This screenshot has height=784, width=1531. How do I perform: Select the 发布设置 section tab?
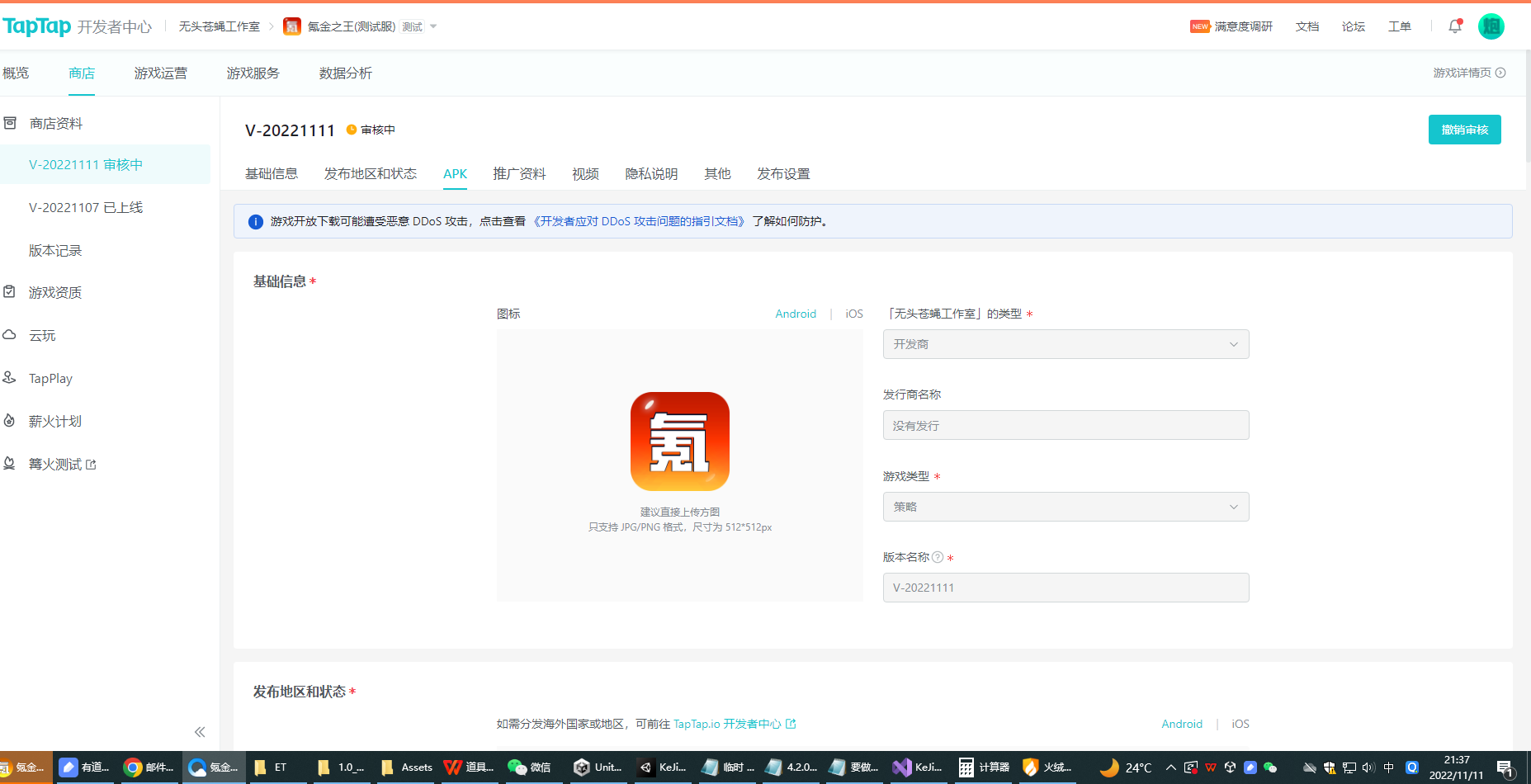click(784, 173)
